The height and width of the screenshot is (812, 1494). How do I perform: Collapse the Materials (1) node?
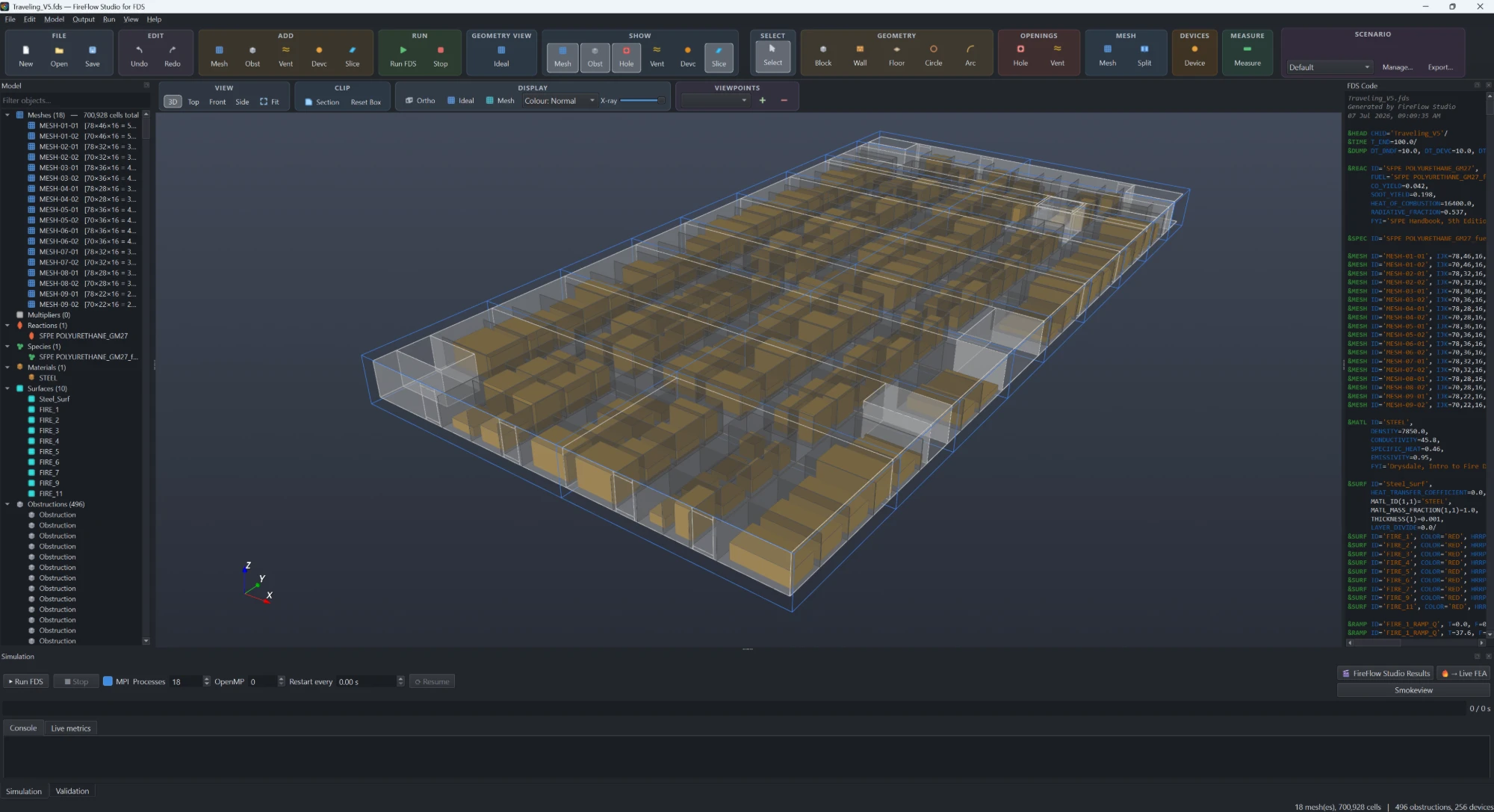[7, 368]
